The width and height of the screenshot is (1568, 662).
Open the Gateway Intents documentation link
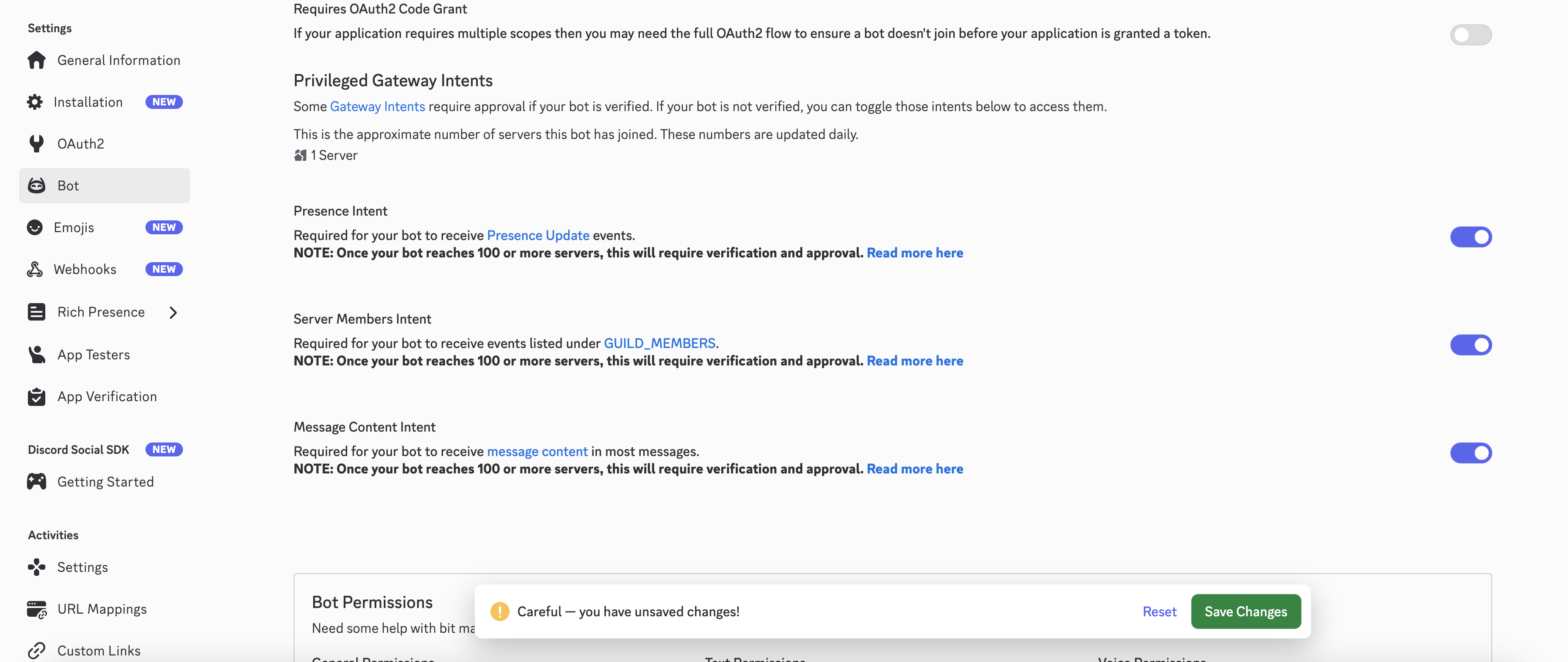coord(377,106)
